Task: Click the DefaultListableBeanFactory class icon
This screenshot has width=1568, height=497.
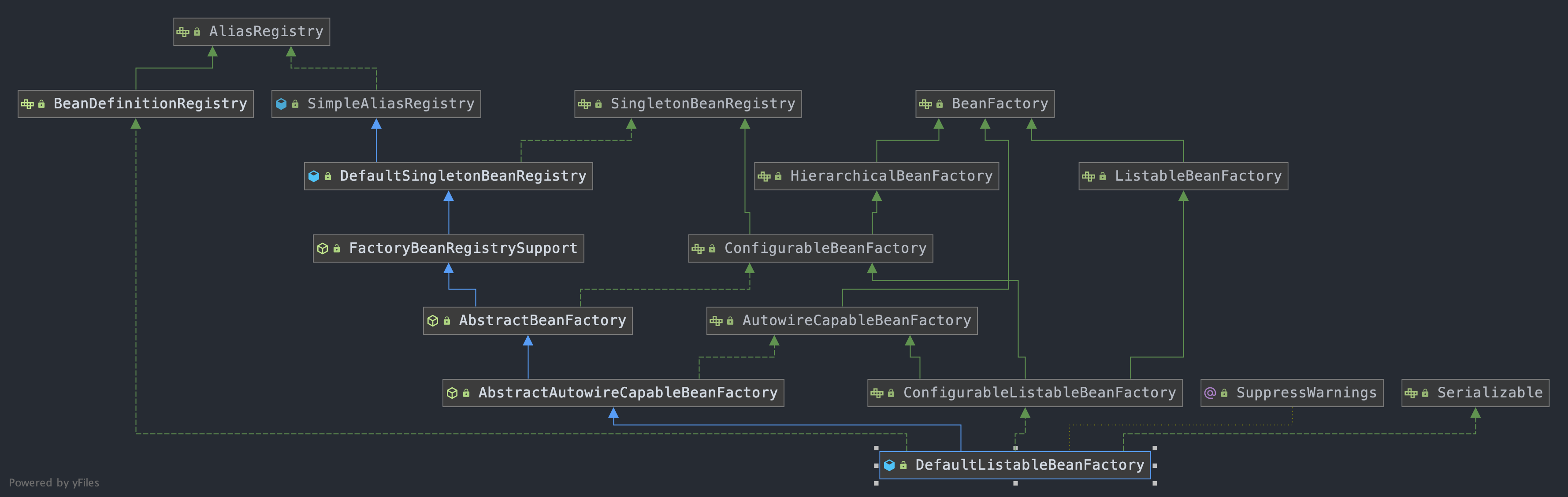Action: click(x=889, y=465)
